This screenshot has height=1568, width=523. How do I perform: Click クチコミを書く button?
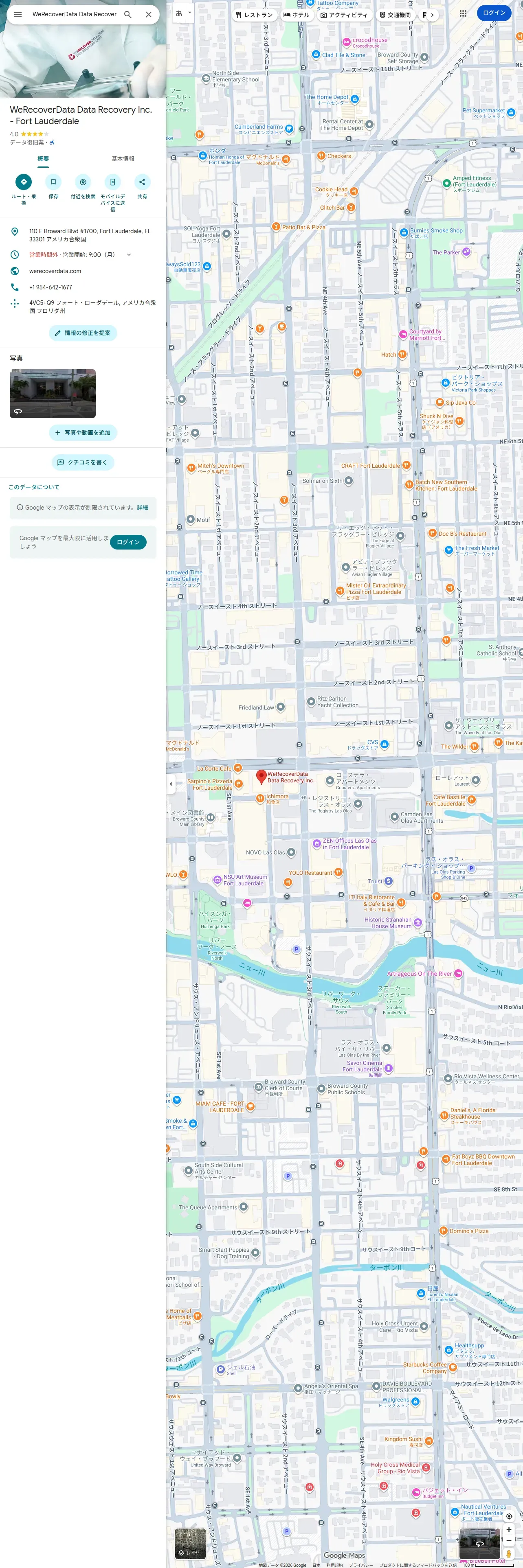(x=83, y=462)
